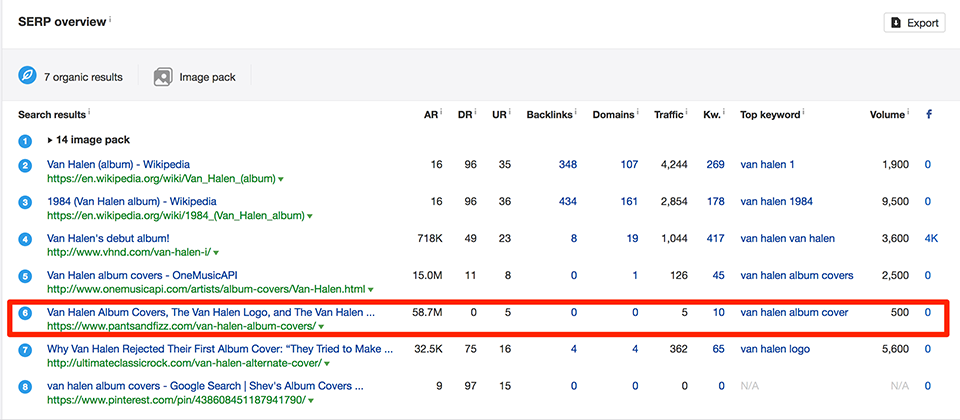Click keywords count 269

pyautogui.click(x=715, y=164)
